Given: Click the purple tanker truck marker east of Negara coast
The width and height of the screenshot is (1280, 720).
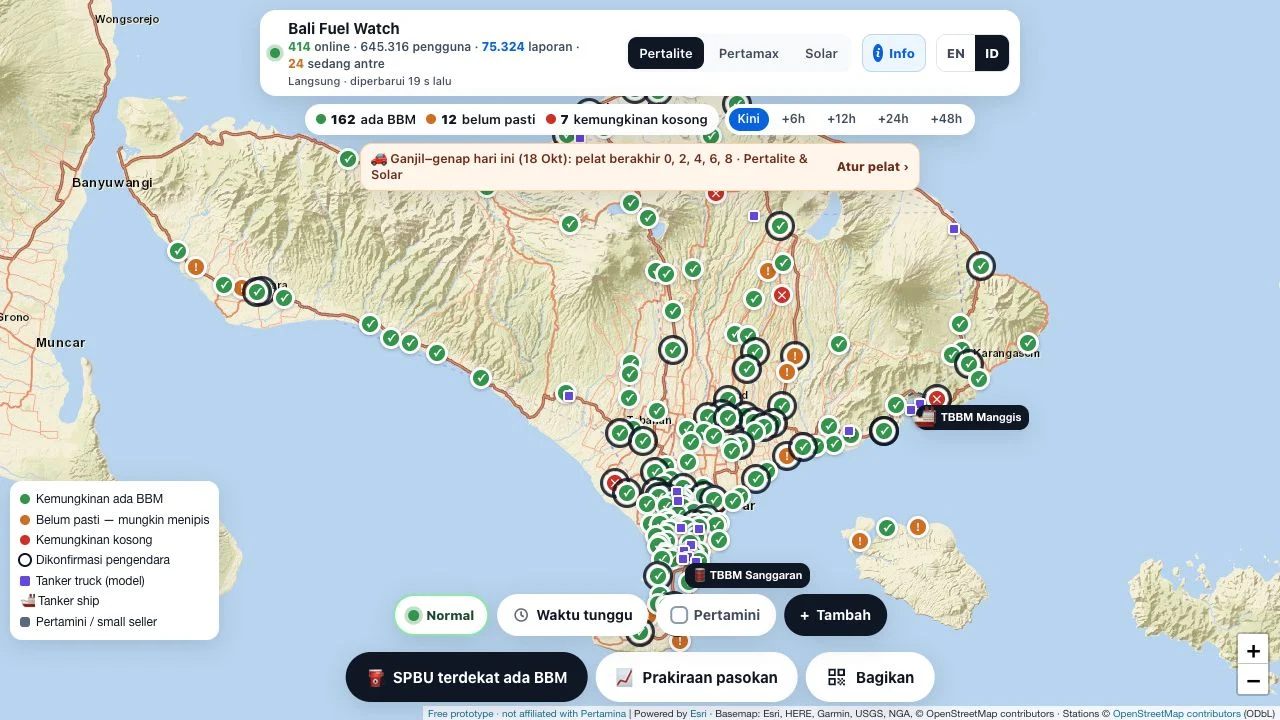Looking at the screenshot, I should click(569, 396).
